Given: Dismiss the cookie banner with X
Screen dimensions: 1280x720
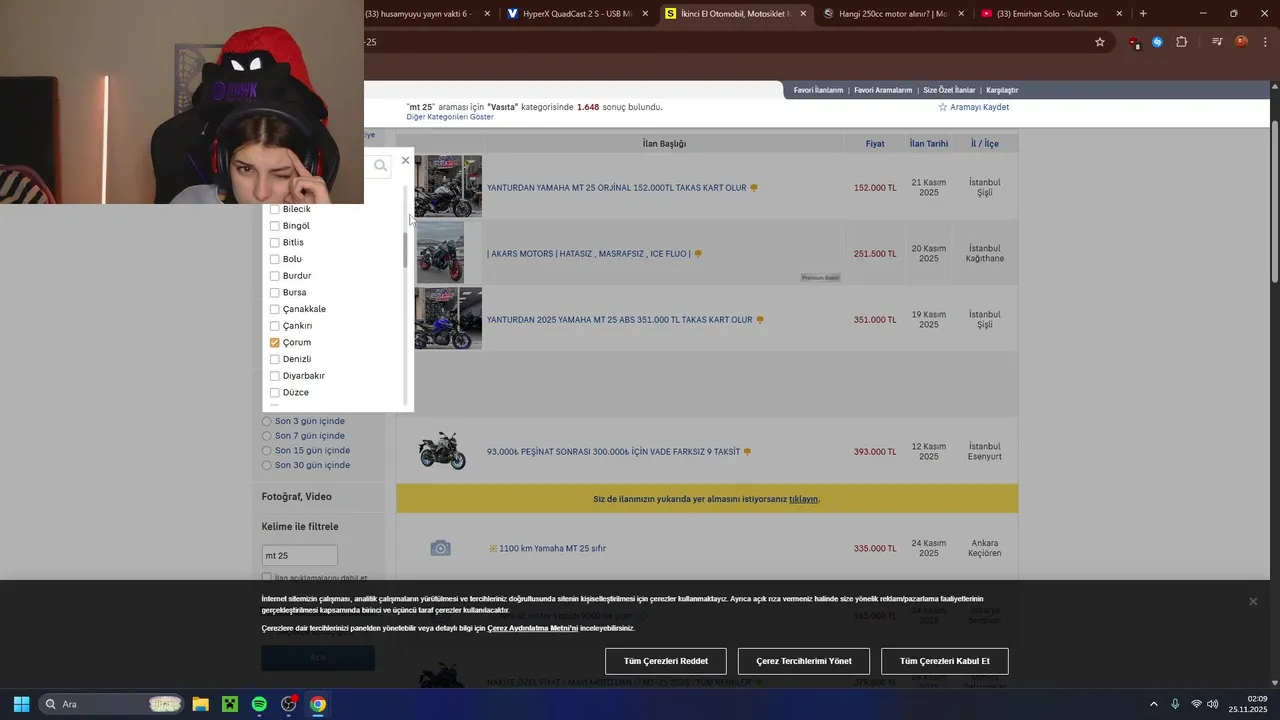Looking at the screenshot, I should pyautogui.click(x=1253, y=601).
